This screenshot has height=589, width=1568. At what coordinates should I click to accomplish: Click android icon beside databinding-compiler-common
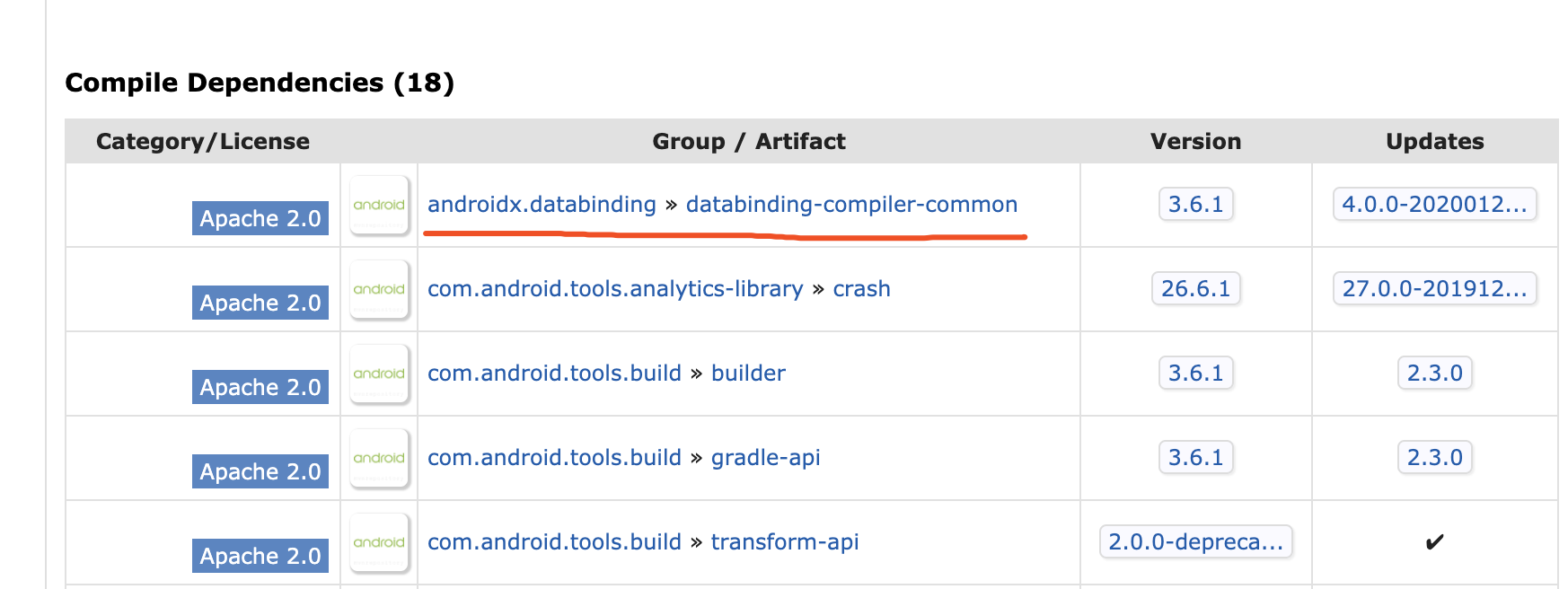click(379, 205)
